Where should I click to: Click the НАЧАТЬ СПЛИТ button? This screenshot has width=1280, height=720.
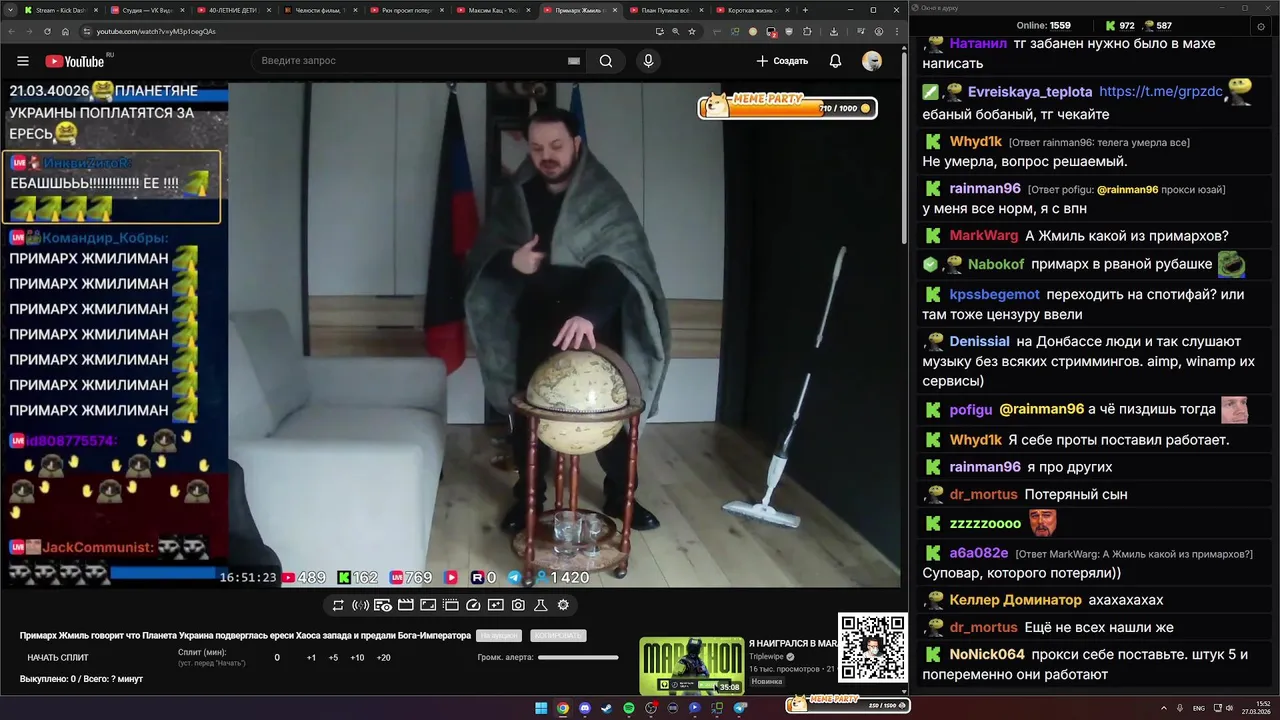tap(58, 658)
